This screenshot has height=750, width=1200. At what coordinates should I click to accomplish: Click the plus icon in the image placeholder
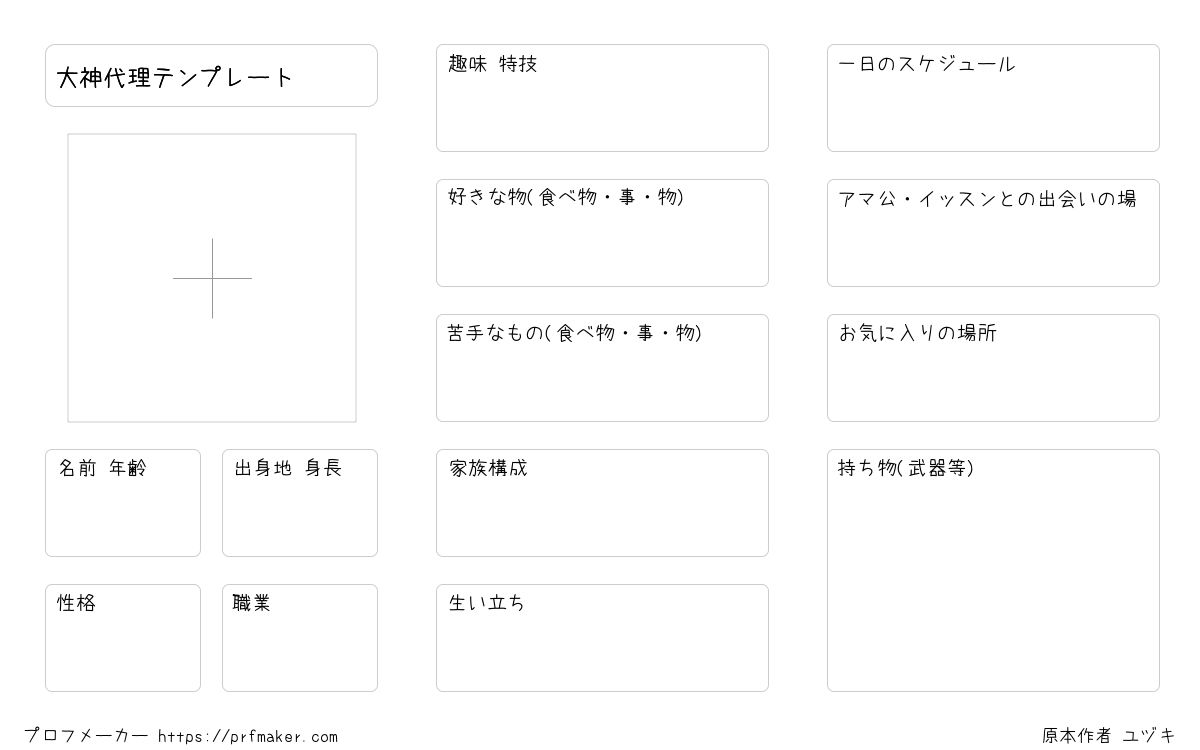point(212,278)
